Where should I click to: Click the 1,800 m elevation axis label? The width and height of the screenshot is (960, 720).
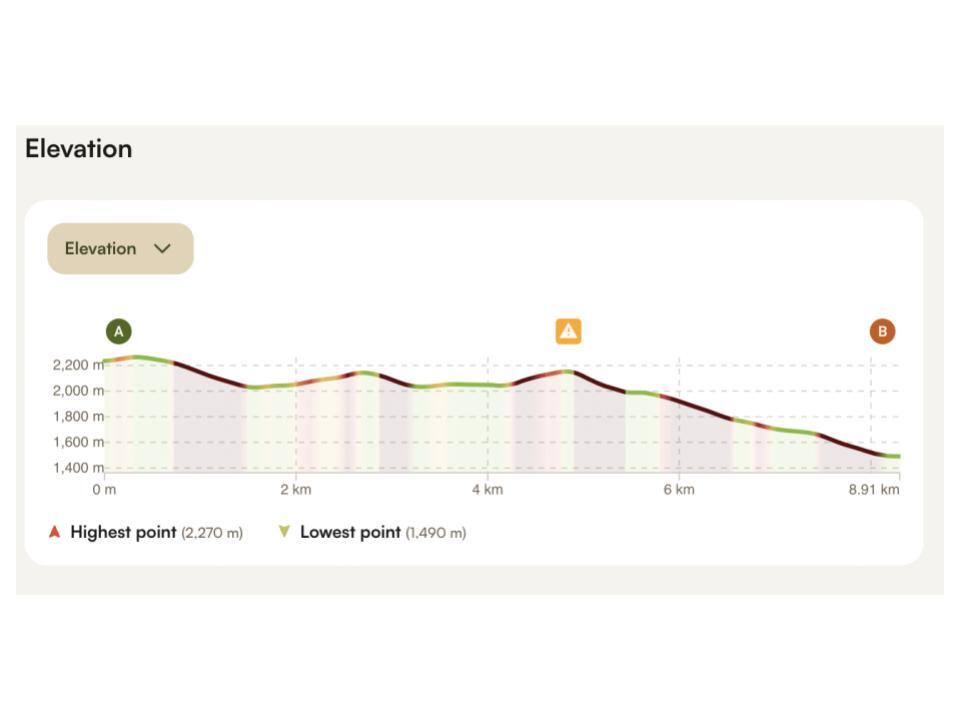click(x=77, y=416)
